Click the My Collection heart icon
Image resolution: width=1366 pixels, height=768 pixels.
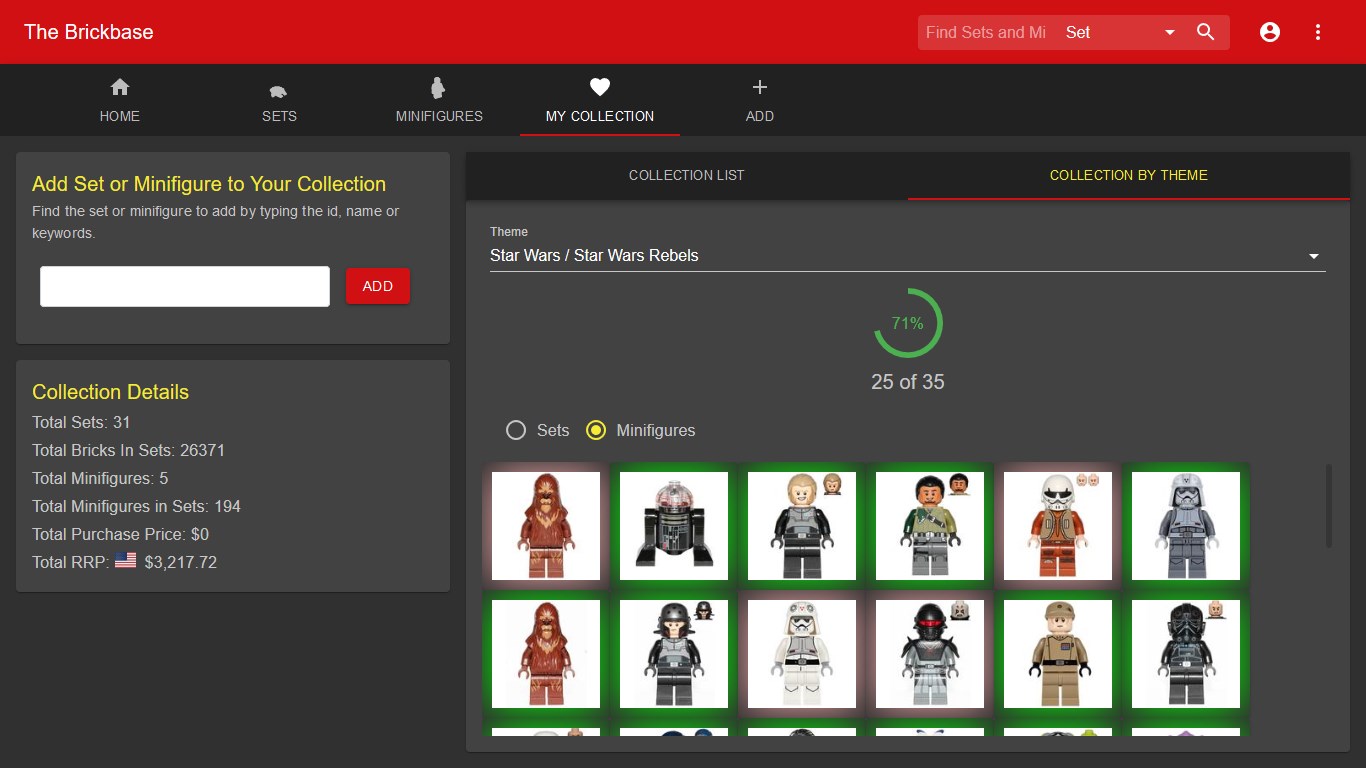point(600,87)
